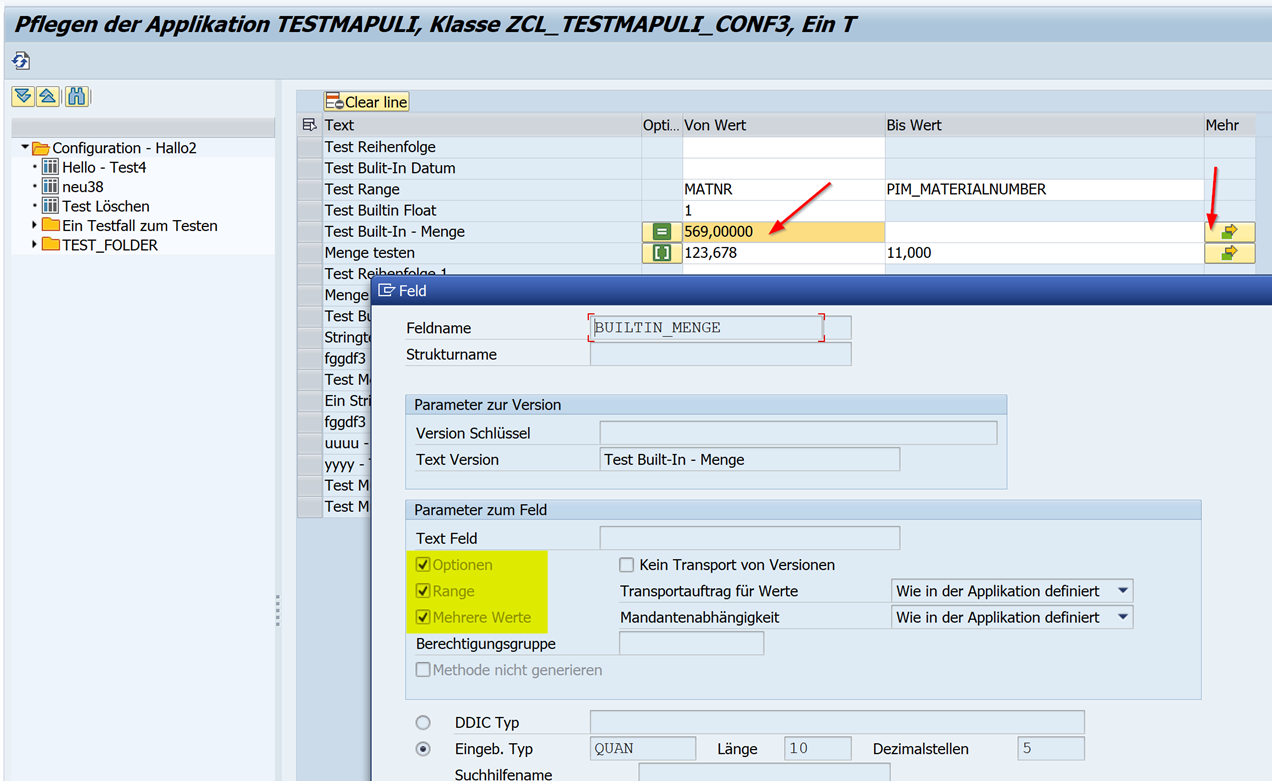Open the Mandantenabhängigkeit dropdown
Screen dimensions: 1272x781
(1123, 617)
